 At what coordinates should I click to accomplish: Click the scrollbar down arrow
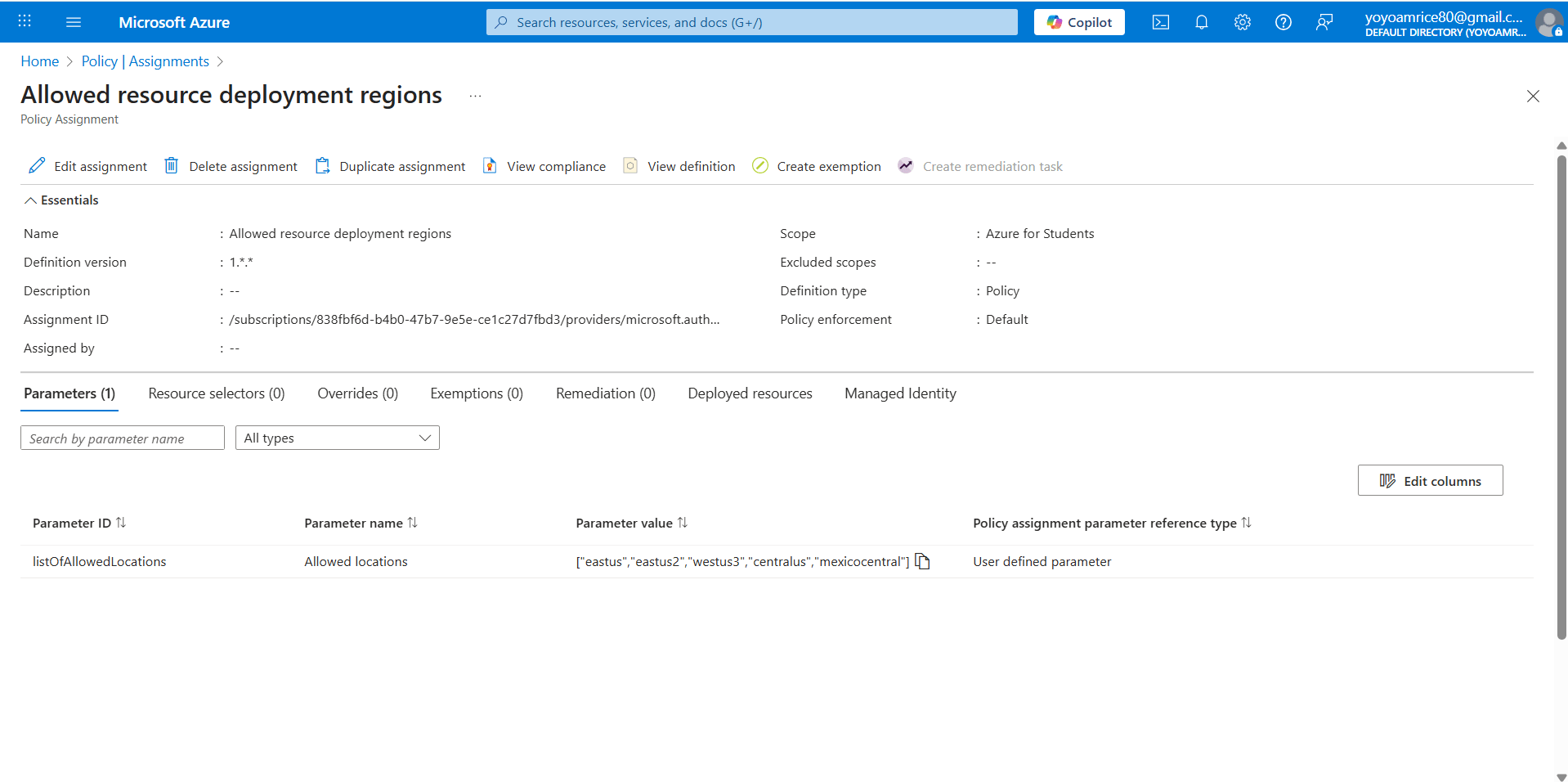1561,777
